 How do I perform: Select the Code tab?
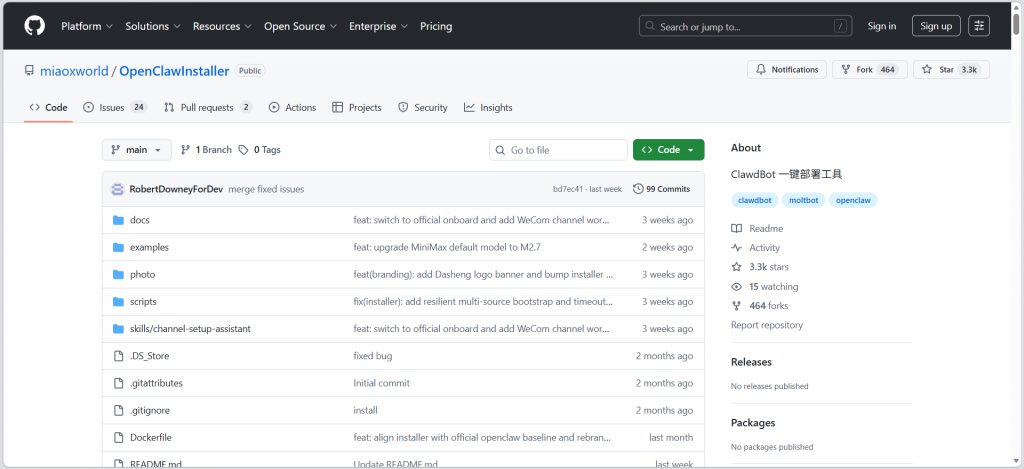pos(48,107)
